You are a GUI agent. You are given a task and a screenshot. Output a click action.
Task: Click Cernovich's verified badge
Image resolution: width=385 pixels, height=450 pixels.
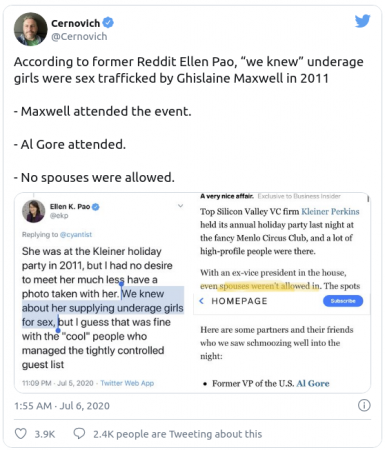pos(108,23)
